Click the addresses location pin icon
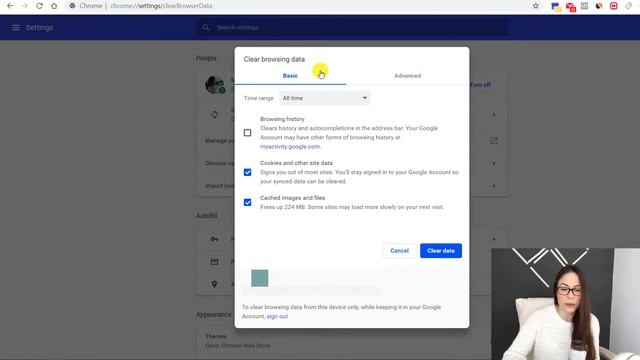640x360 pixels. [214, 284]
